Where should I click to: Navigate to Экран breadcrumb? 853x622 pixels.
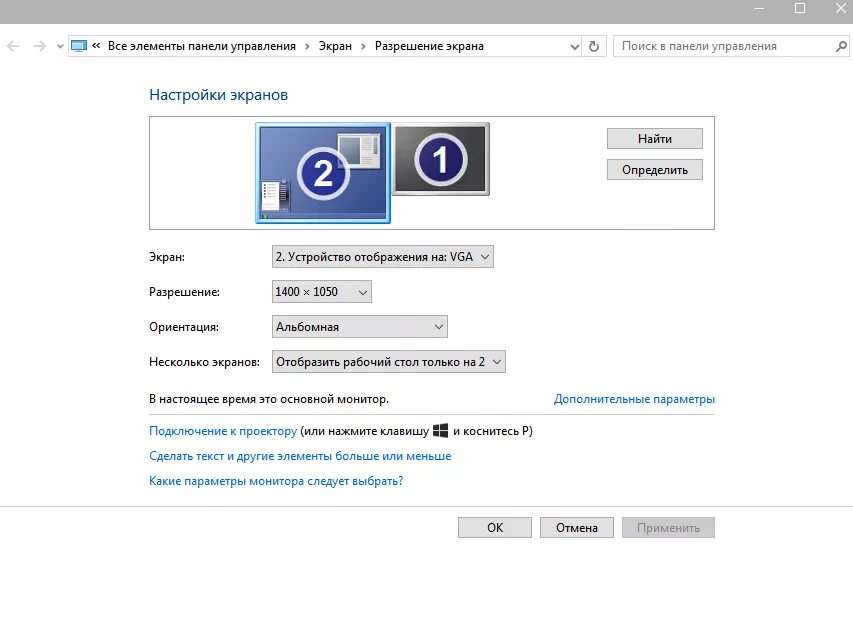pyautogui.click(x=335, y=46)
